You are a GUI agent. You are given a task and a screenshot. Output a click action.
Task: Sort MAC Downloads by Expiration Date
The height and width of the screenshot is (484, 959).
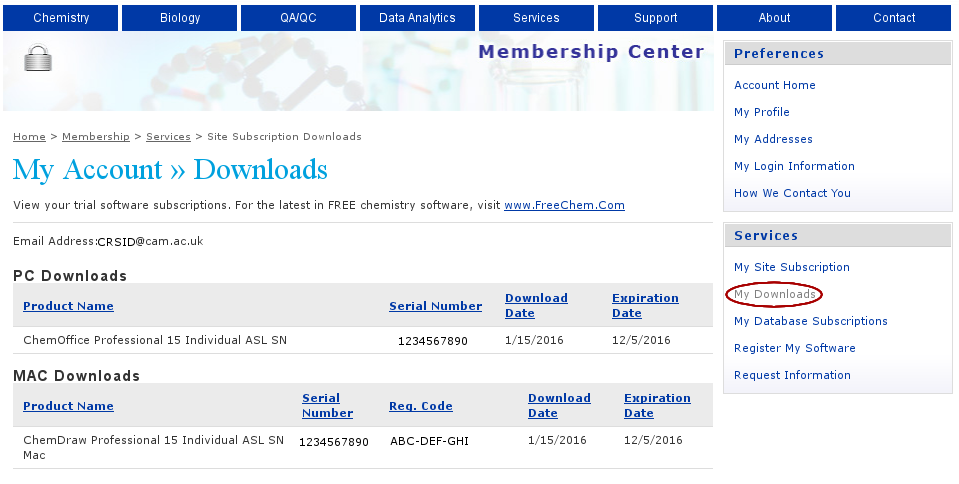pyautogui.click(x=657, y=405)
